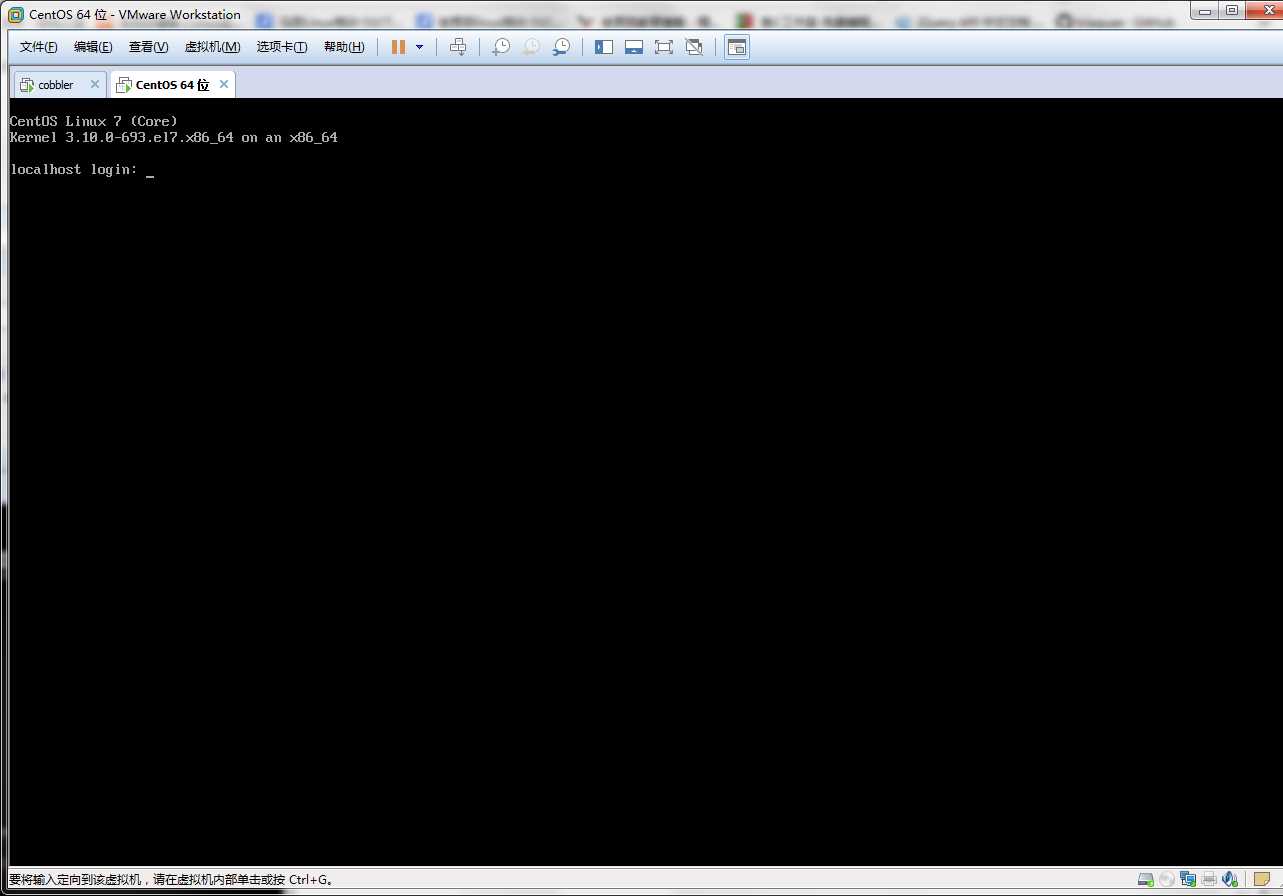Open the 文件(F) menu
Viewport: 1283px width, 896px height.
39,47
